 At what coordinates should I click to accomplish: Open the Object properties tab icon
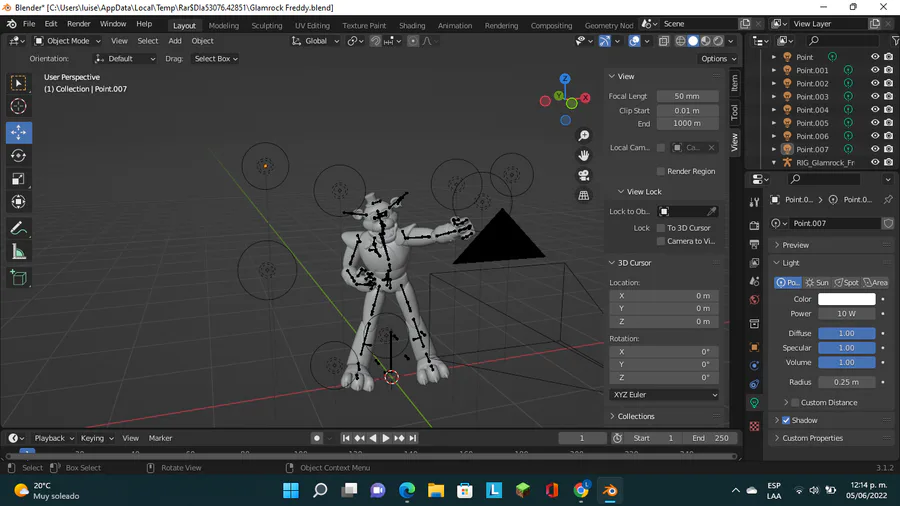754,347
